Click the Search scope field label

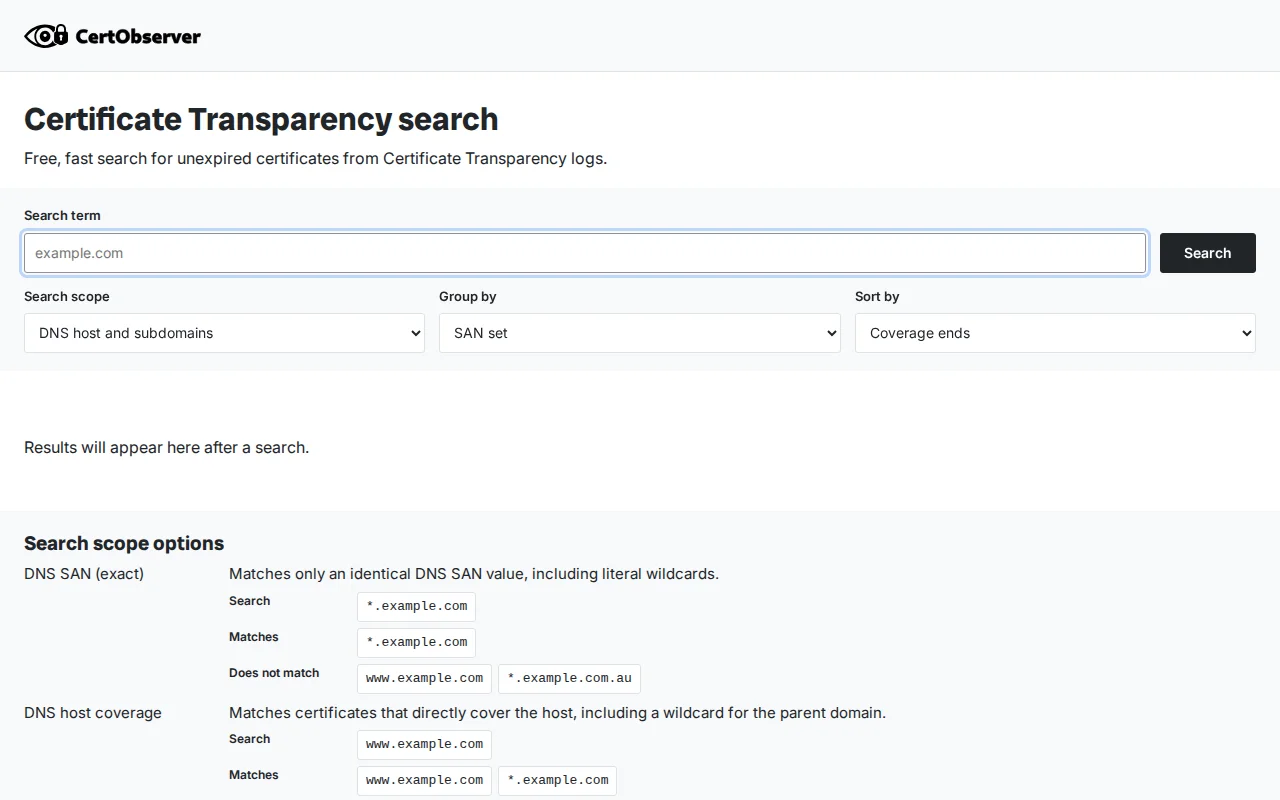coord(67,296)
